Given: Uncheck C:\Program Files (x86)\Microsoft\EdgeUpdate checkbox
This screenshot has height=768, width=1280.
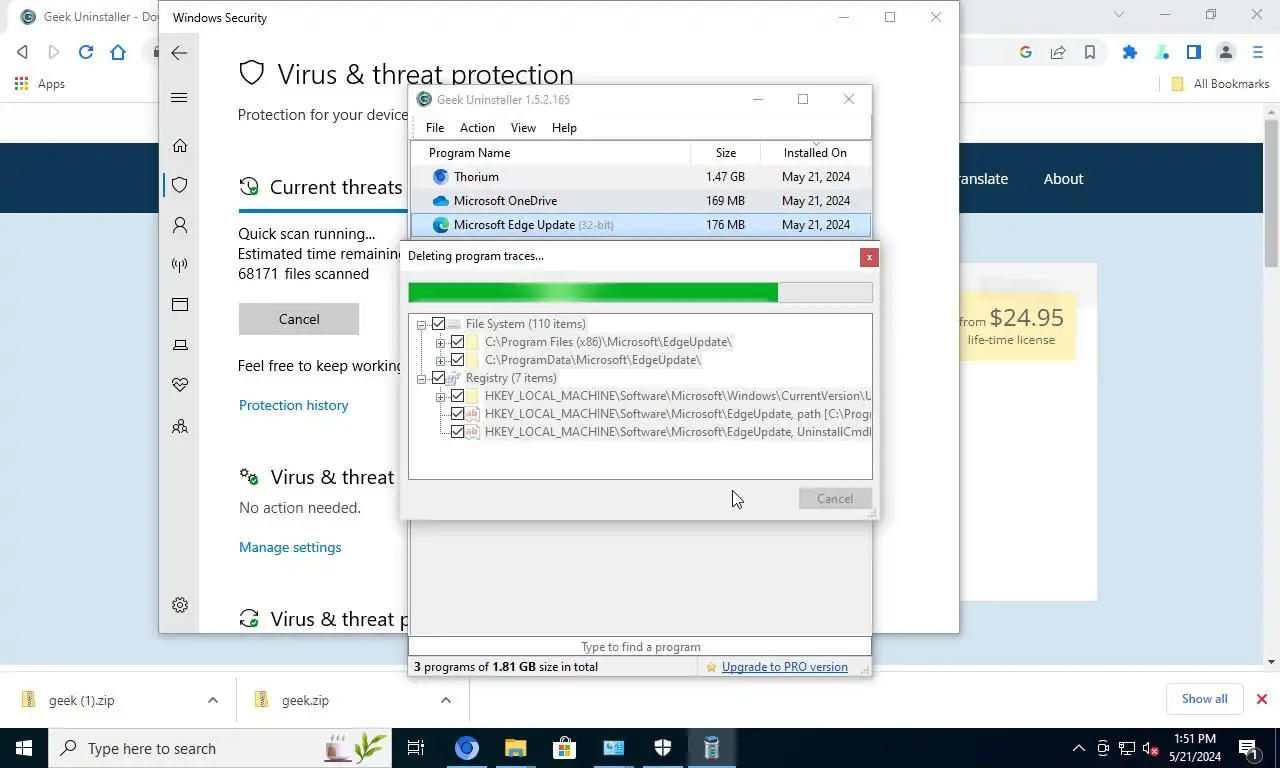Looking at the screenshot, I should (x=457, y=342).
